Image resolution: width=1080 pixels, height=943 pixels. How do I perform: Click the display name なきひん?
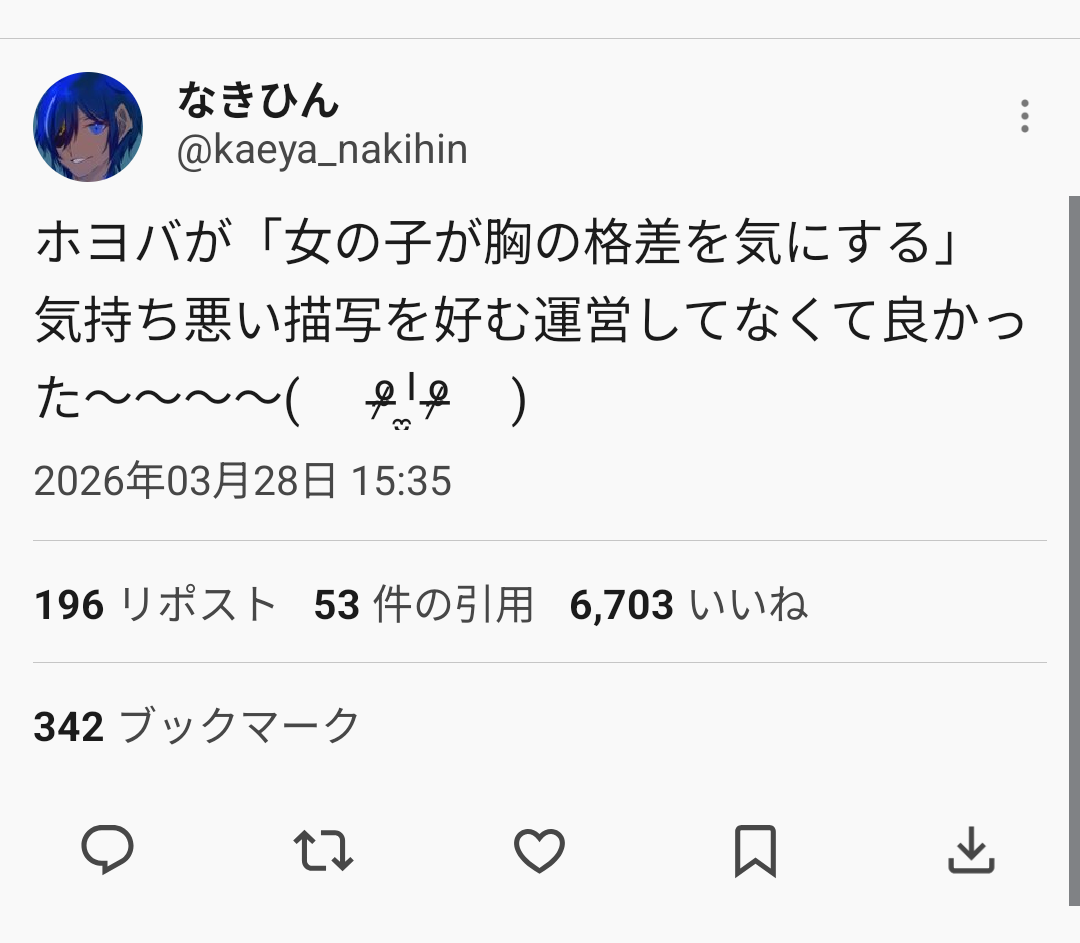[259, 100]
